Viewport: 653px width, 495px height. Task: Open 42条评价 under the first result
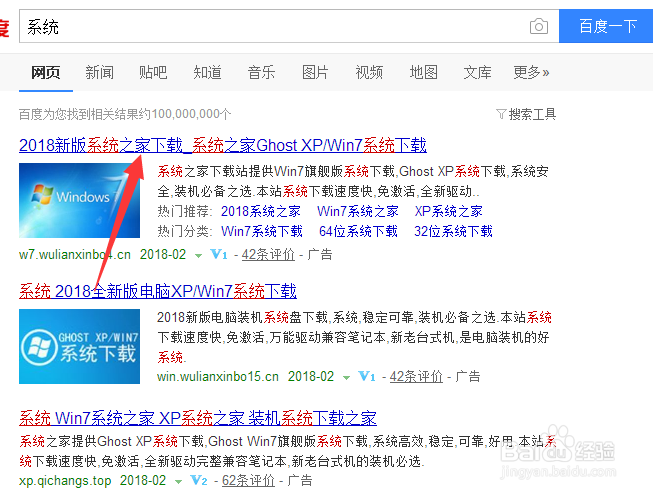click(268, 254)
